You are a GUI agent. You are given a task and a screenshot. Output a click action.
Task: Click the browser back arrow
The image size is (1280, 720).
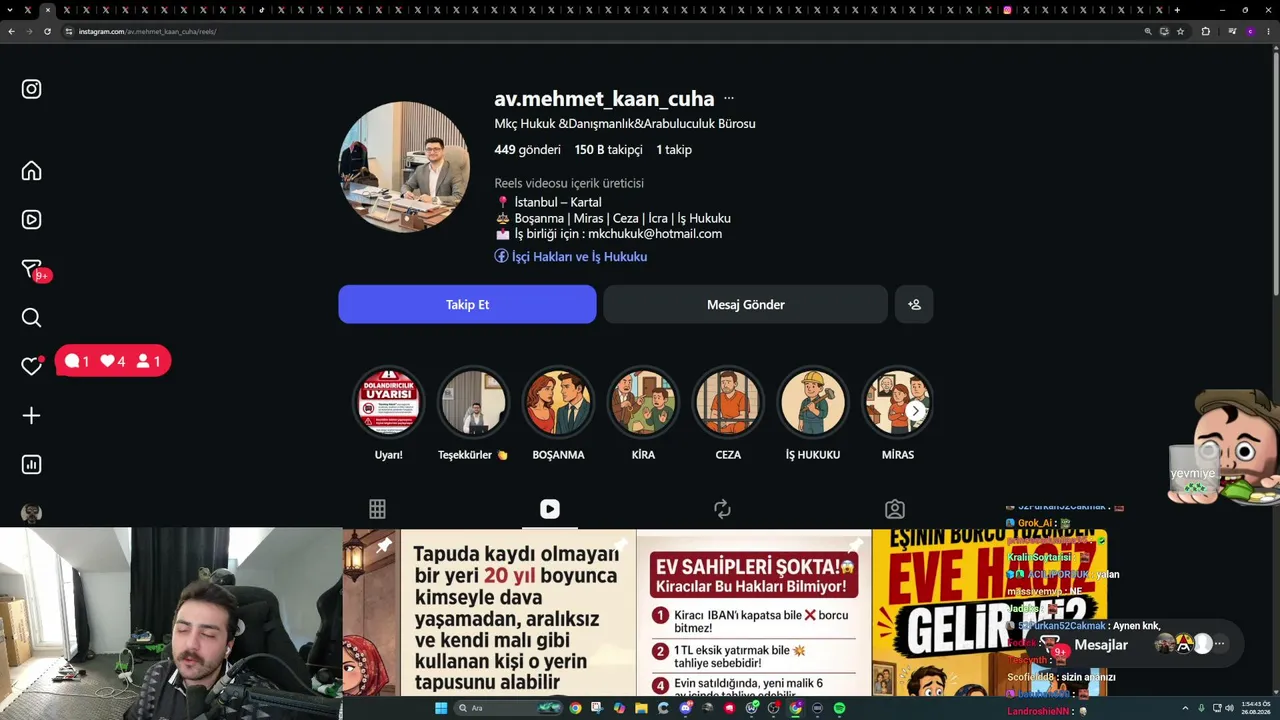[x=11, y=31]
